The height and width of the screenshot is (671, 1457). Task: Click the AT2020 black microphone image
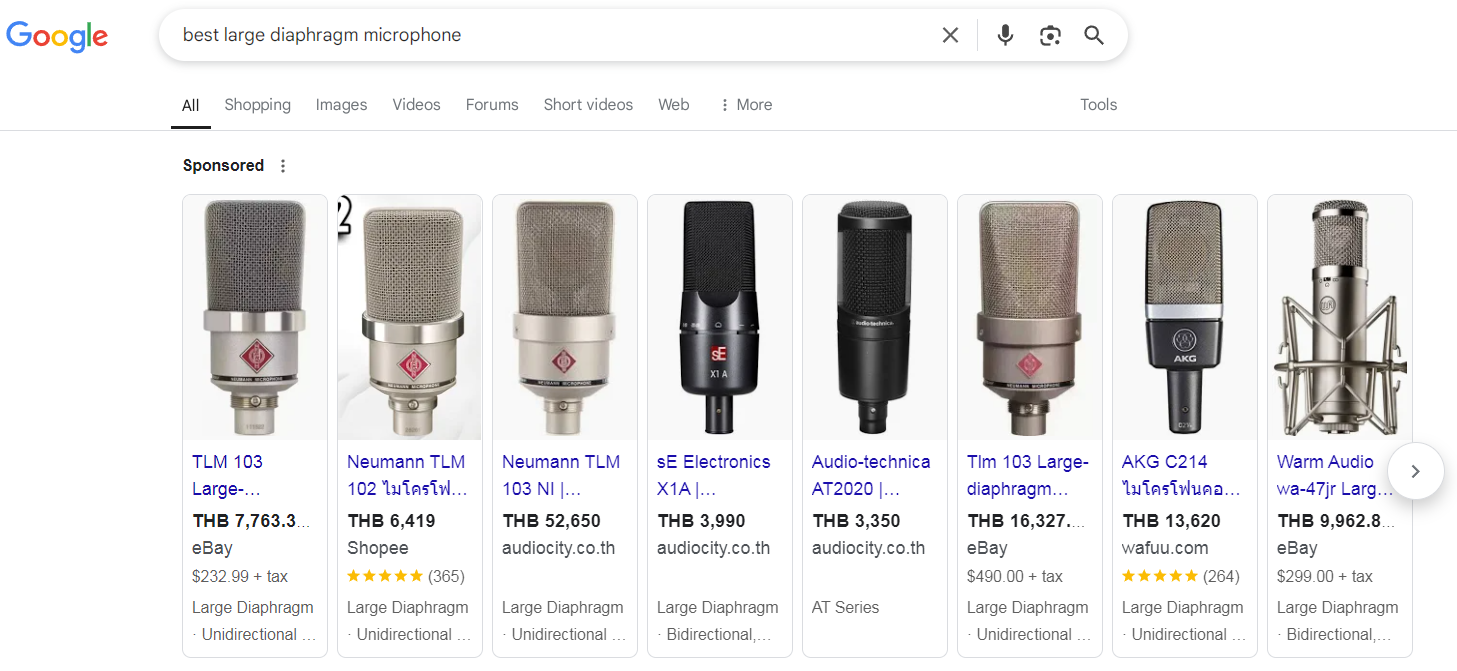click(875, 318)
